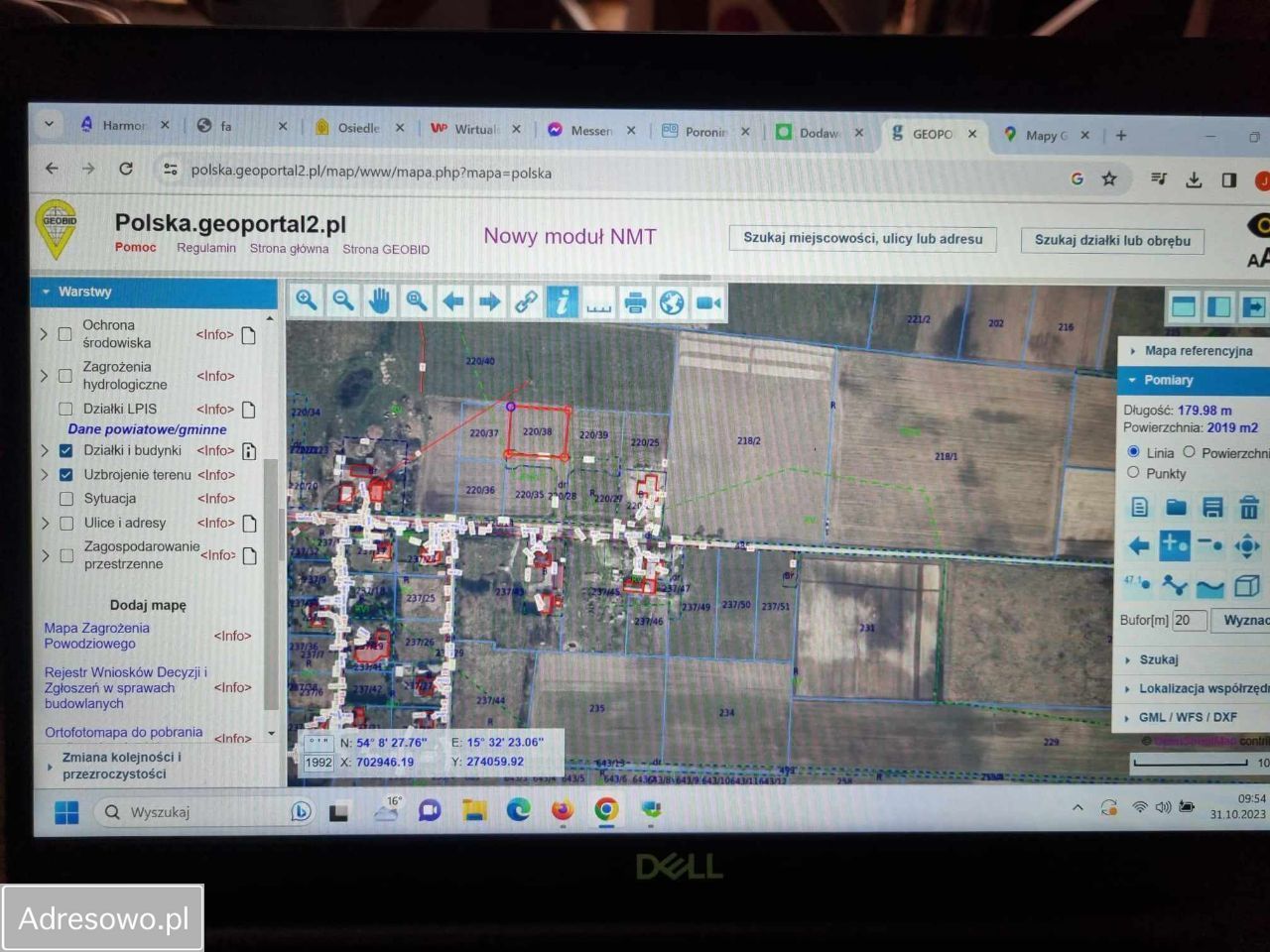
Task: Activate the info identify tool
Action: [562, 302]
